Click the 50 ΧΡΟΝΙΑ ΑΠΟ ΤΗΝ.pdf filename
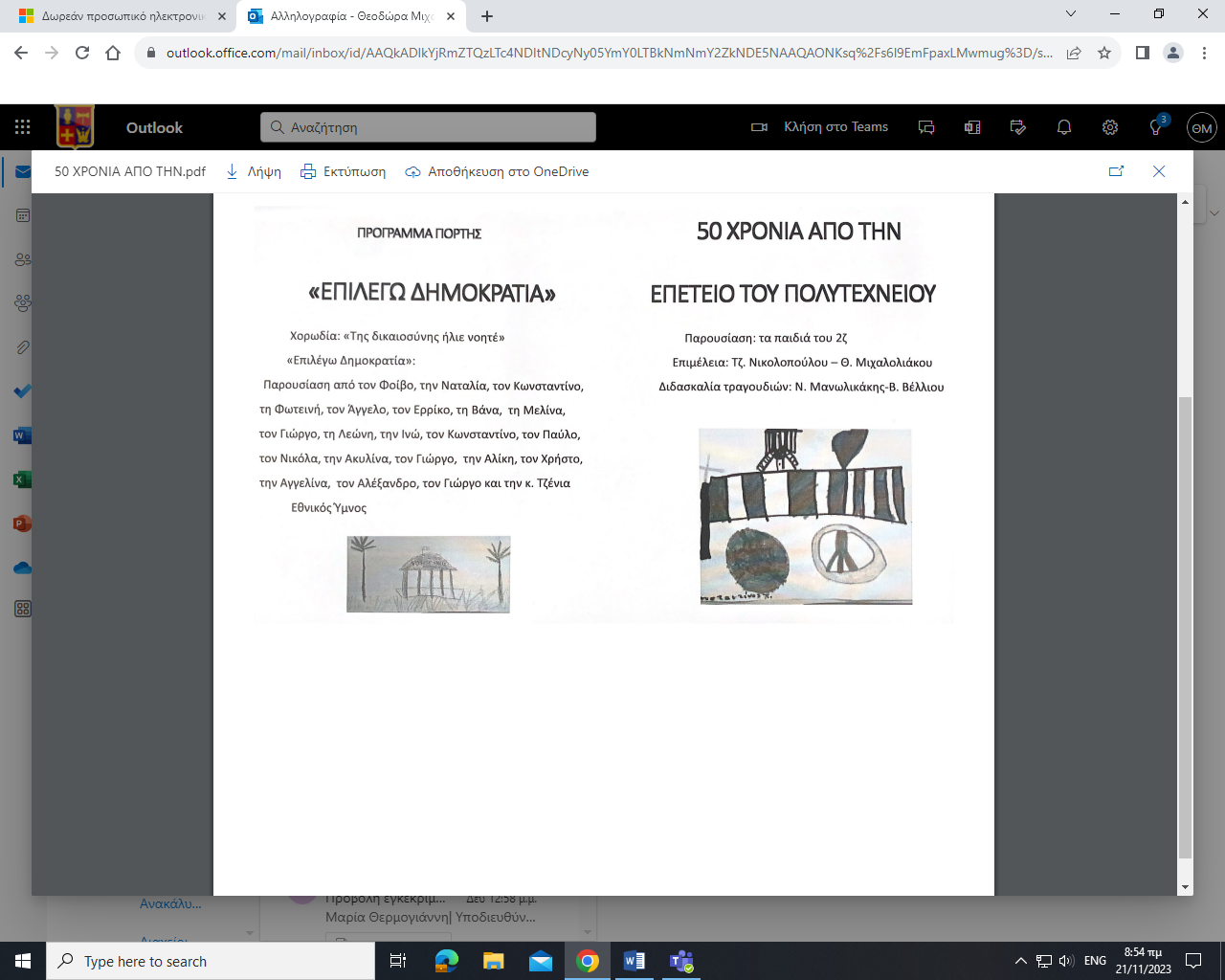1225x980 pixels. pos(130,171)
